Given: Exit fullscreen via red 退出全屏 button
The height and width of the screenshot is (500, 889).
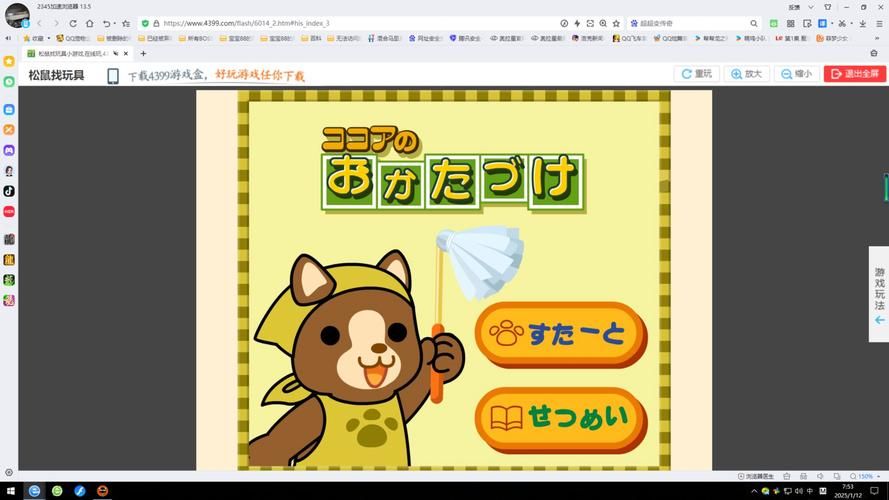Looking at the screenshot, I should tap(854, 74).
